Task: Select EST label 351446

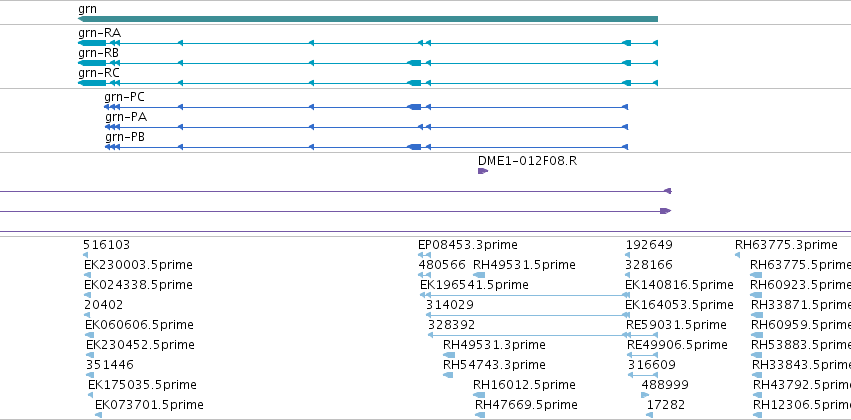Action: 110,365
